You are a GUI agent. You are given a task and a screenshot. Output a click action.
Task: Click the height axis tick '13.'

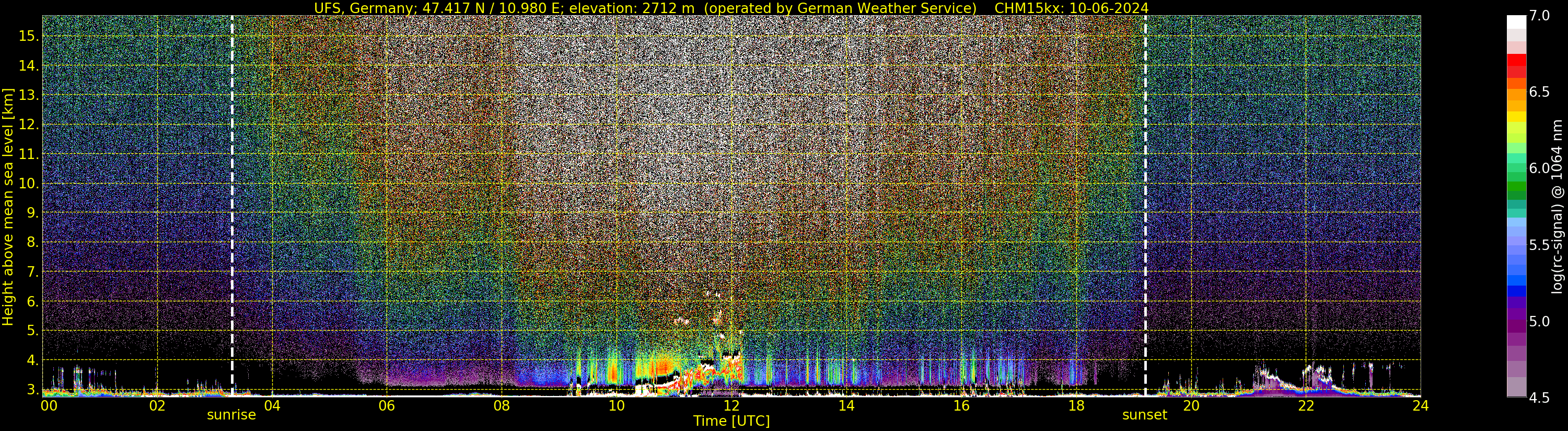pos(29,95)
